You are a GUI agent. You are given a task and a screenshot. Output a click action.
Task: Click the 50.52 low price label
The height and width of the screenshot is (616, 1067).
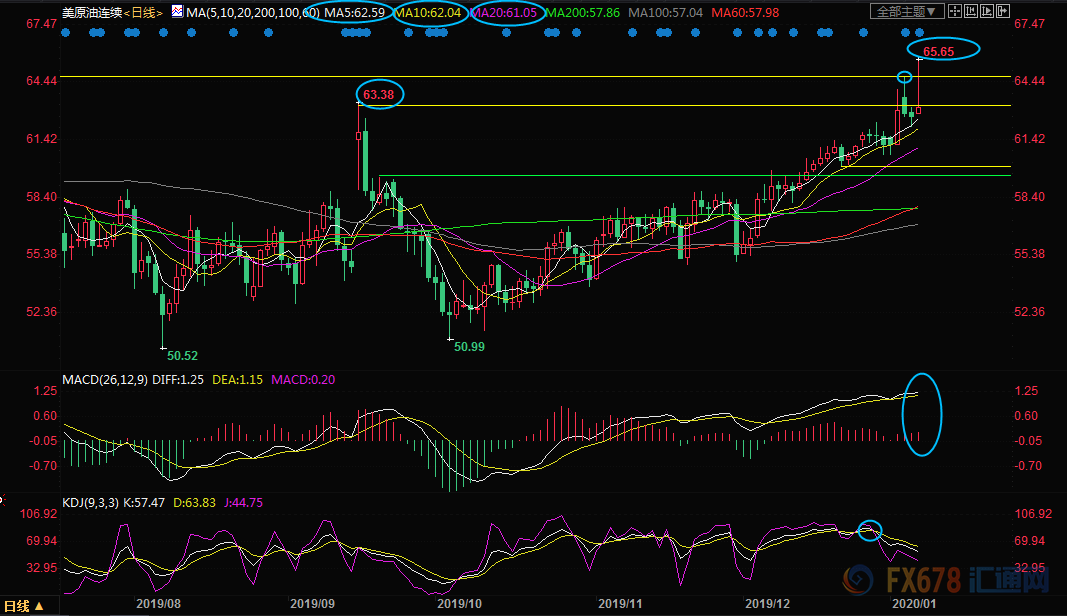tap(183, 355)
